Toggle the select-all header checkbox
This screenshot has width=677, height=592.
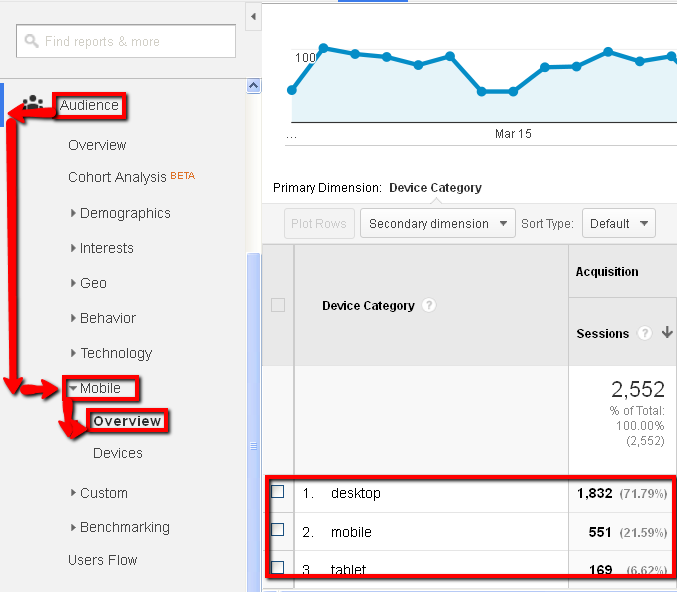tap(278, 305)
